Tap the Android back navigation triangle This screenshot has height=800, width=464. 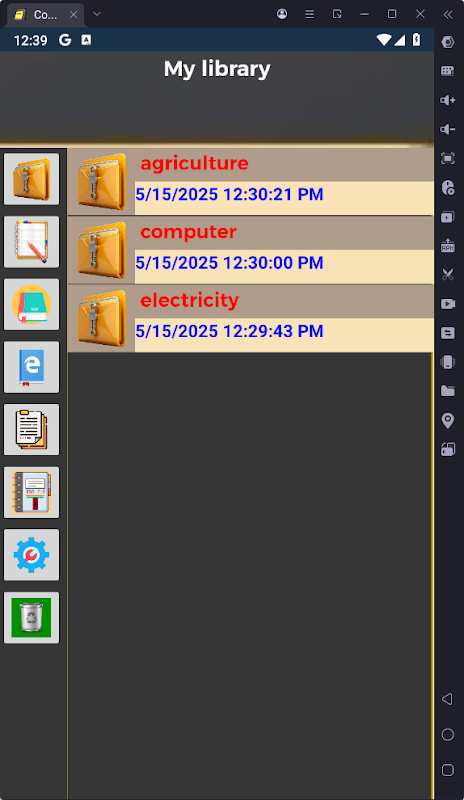pos(447,698)
